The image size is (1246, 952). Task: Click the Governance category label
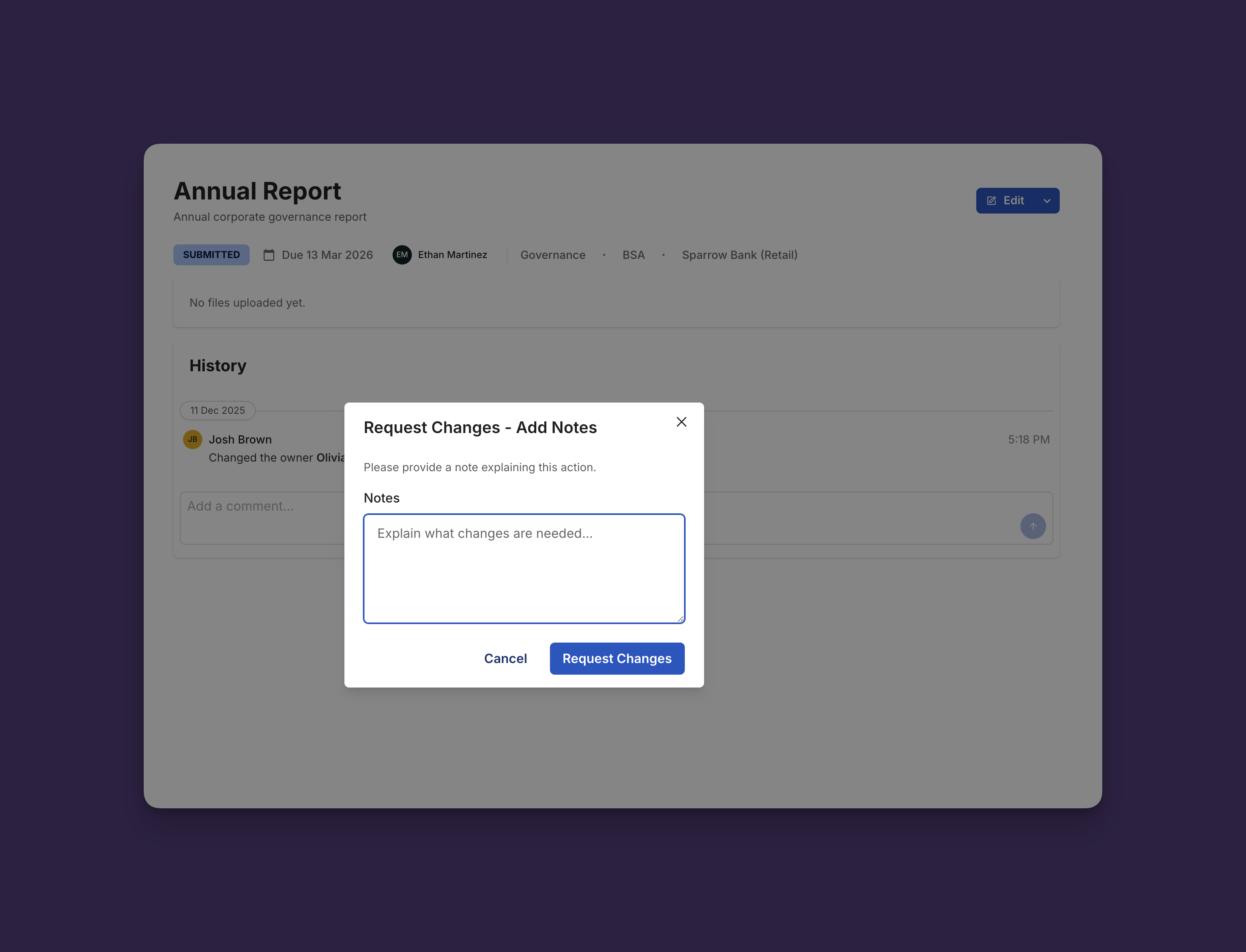click(552, 255)
